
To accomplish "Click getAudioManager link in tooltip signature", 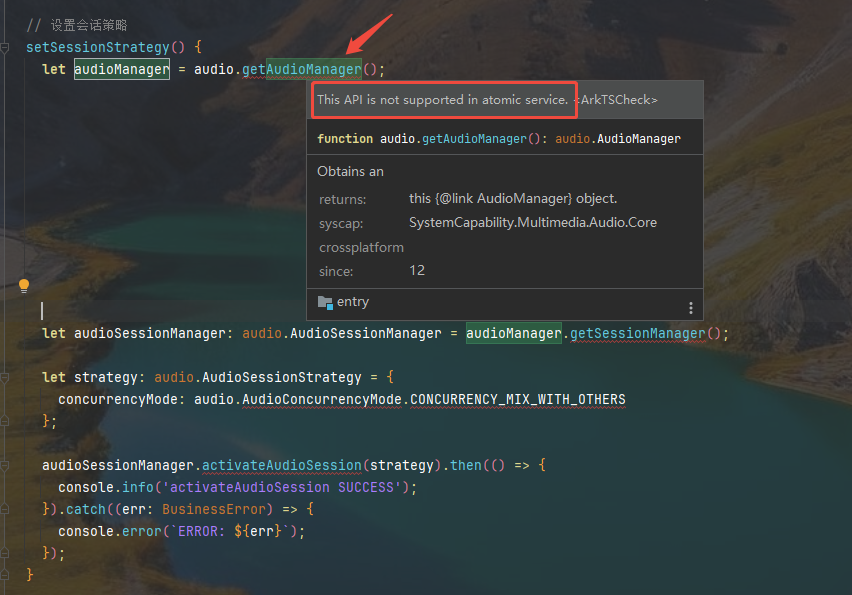I will (474, 139).
